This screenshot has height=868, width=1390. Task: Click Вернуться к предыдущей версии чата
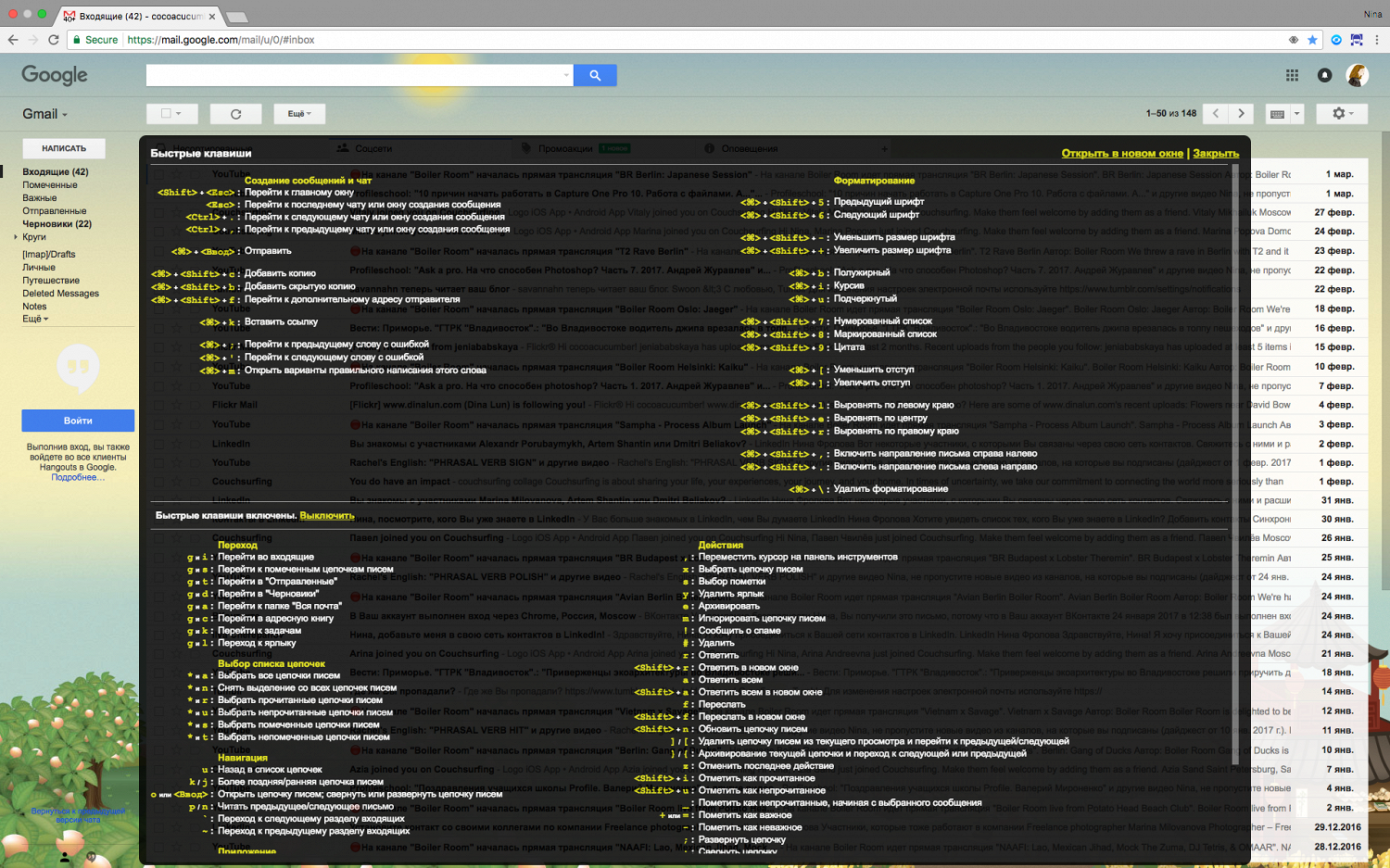[x=78, y=815]
